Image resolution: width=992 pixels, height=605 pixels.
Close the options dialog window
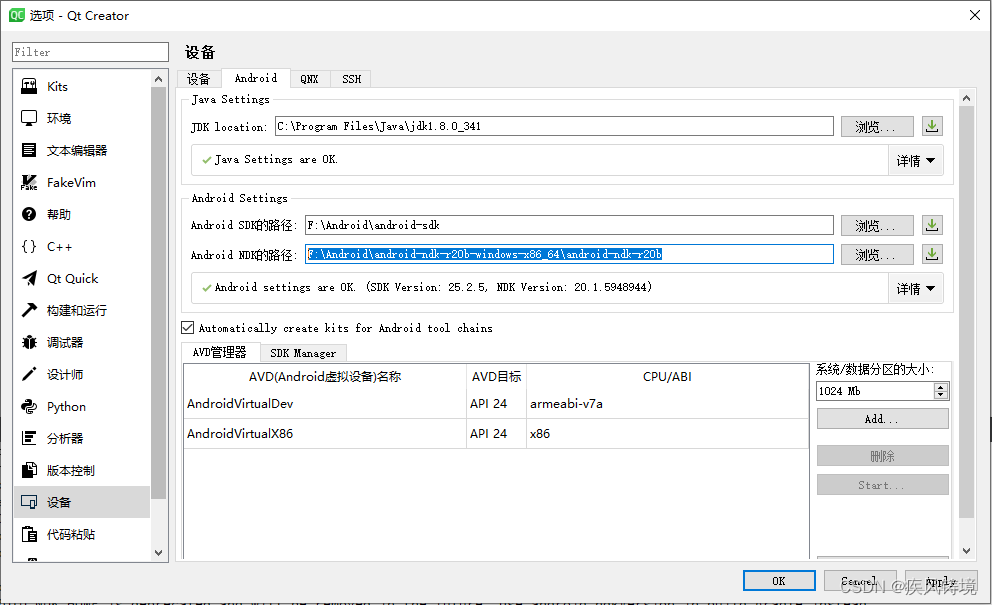975,15
